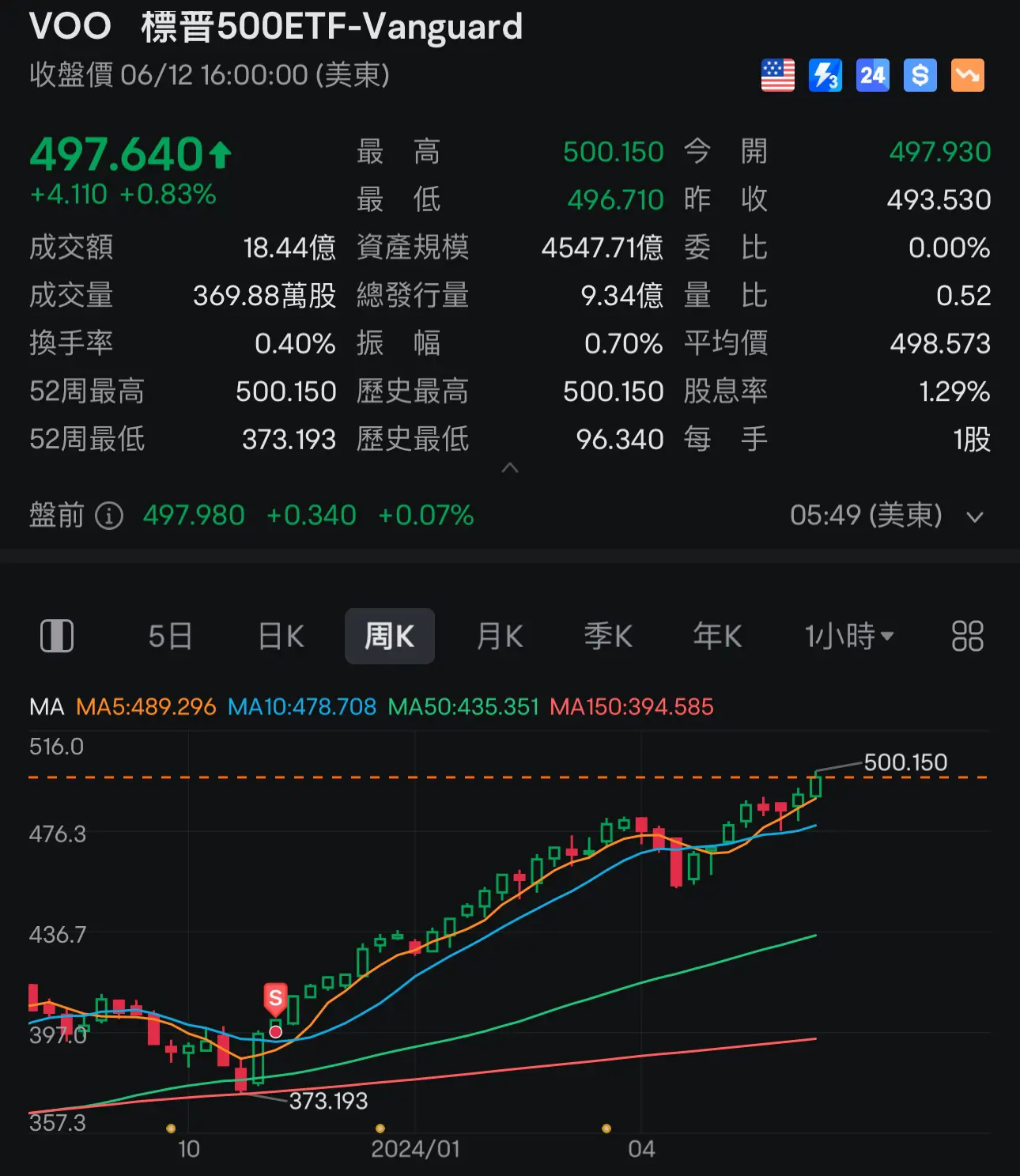Tap the 量比 value 0.52
The image size is (1020, 1176).
963,295
